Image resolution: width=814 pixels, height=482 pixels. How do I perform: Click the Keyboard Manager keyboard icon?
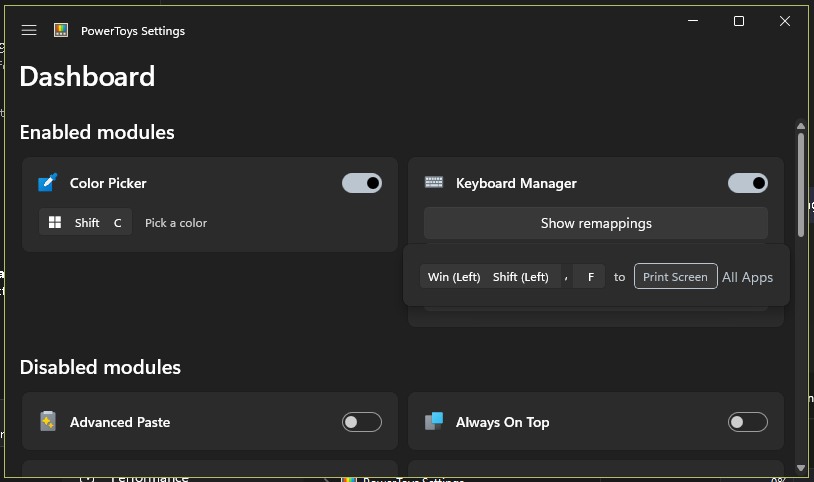pos(434,182)
